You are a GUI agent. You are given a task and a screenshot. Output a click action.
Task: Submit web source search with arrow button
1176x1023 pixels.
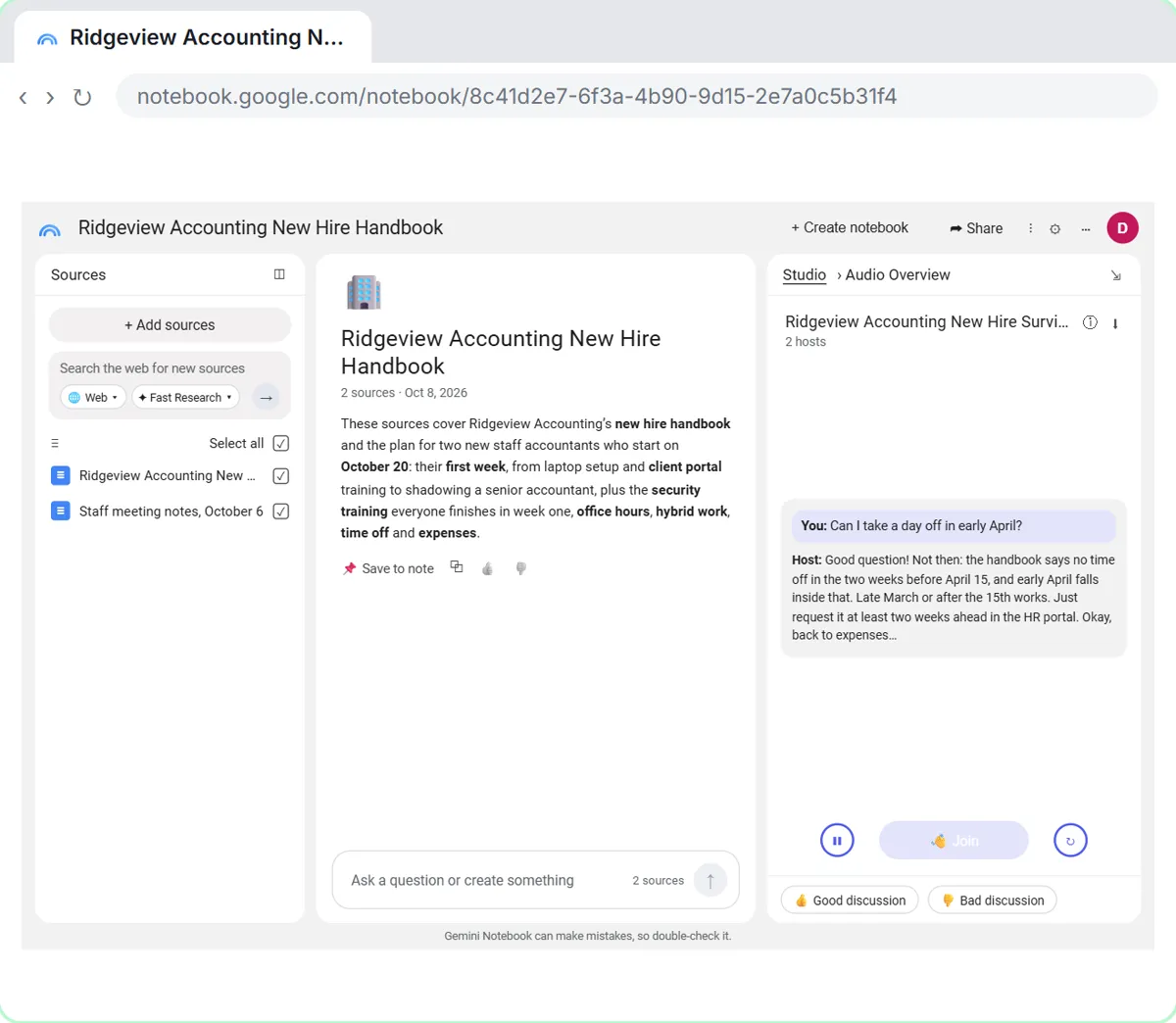266,398
